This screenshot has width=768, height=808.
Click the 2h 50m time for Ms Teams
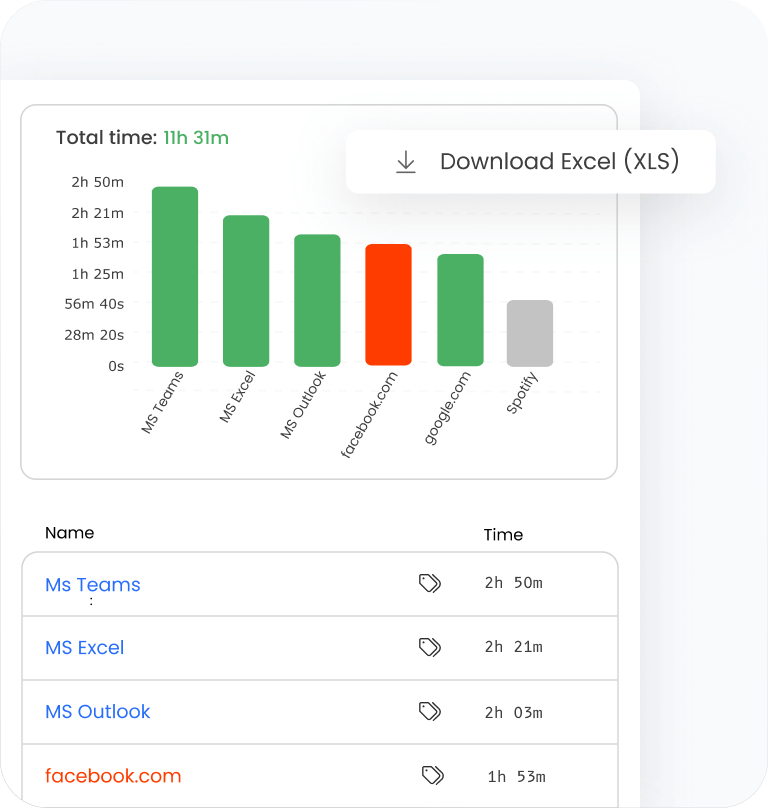click(x=513, y=583)
